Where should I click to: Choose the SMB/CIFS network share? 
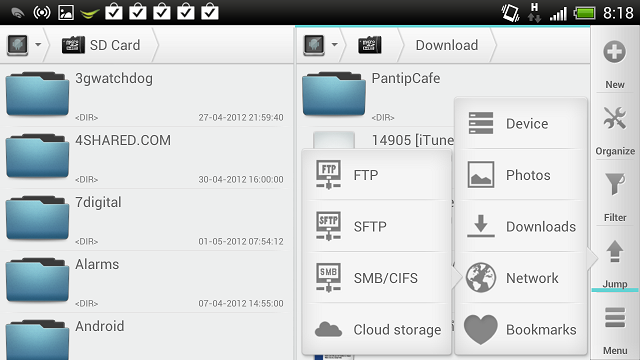pos(376,278)
